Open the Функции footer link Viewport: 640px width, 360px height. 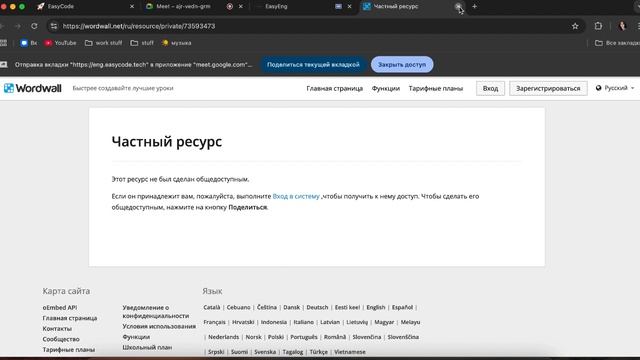click(x=136, y=337)
